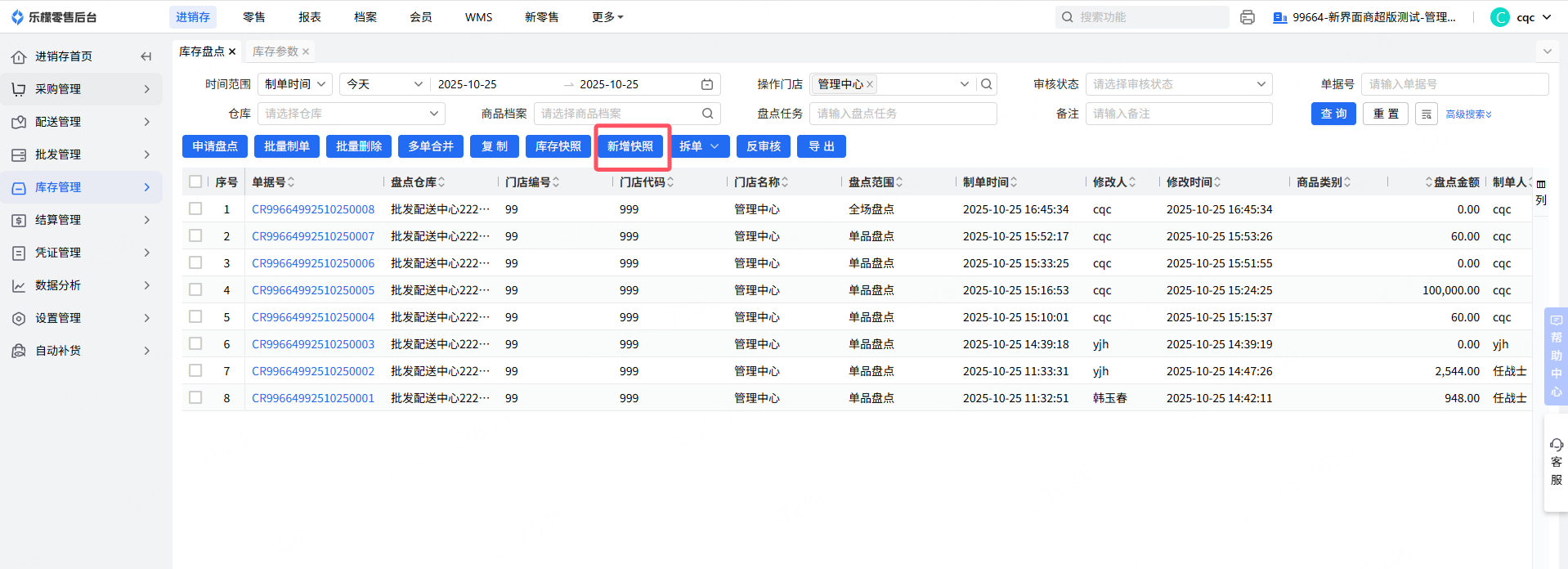Open the 今天 range dropdown

point(384,84)
